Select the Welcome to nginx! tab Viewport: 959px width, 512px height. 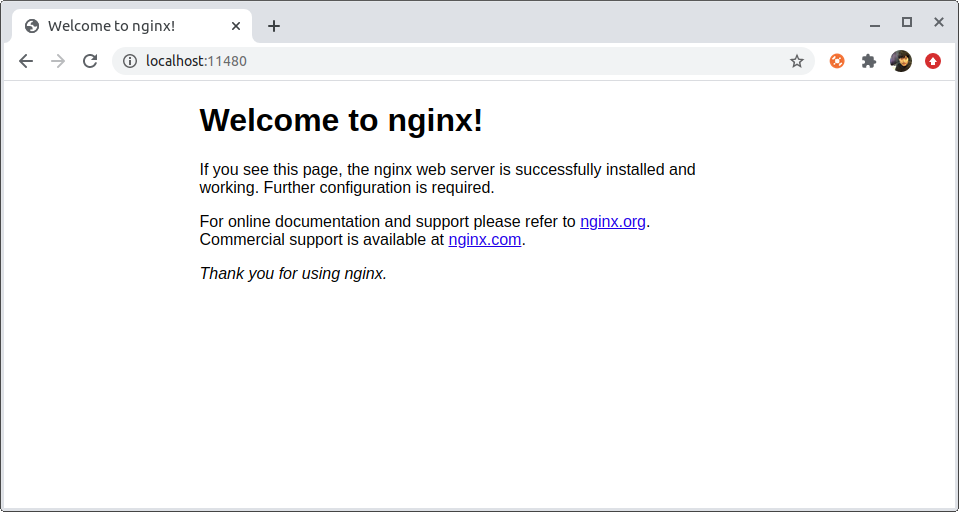tap(131, 26)
